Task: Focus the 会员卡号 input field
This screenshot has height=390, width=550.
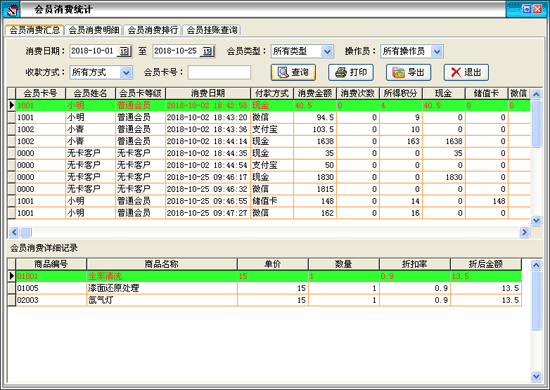Action: pyautogui.click(x=219, y=72)
